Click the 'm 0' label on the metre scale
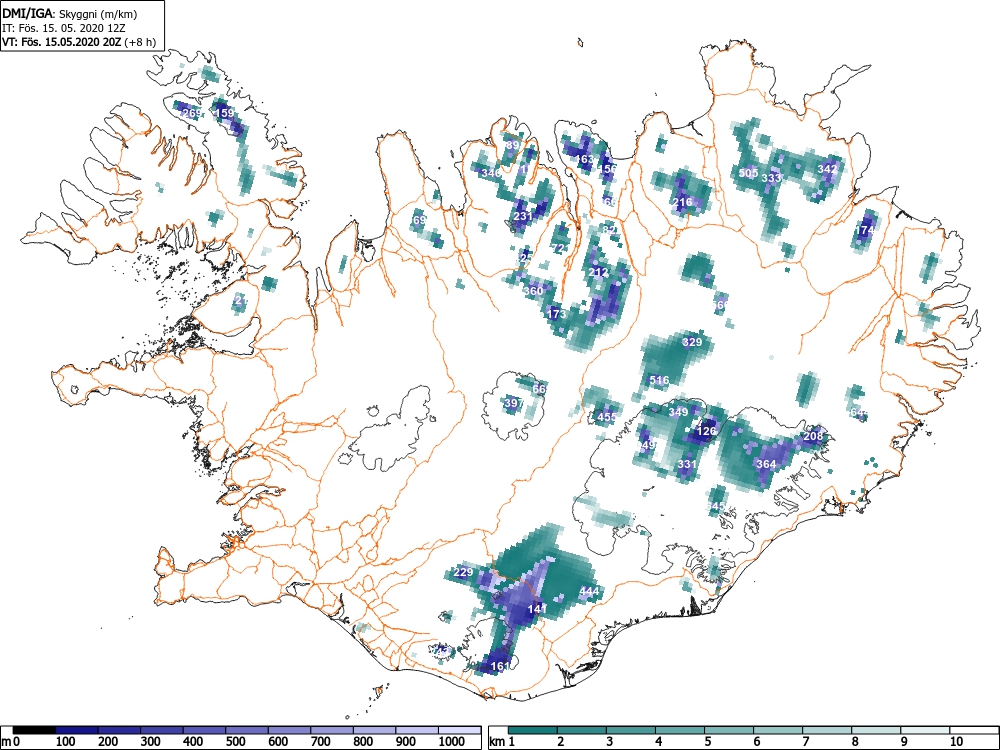 [x=11, y=742]
